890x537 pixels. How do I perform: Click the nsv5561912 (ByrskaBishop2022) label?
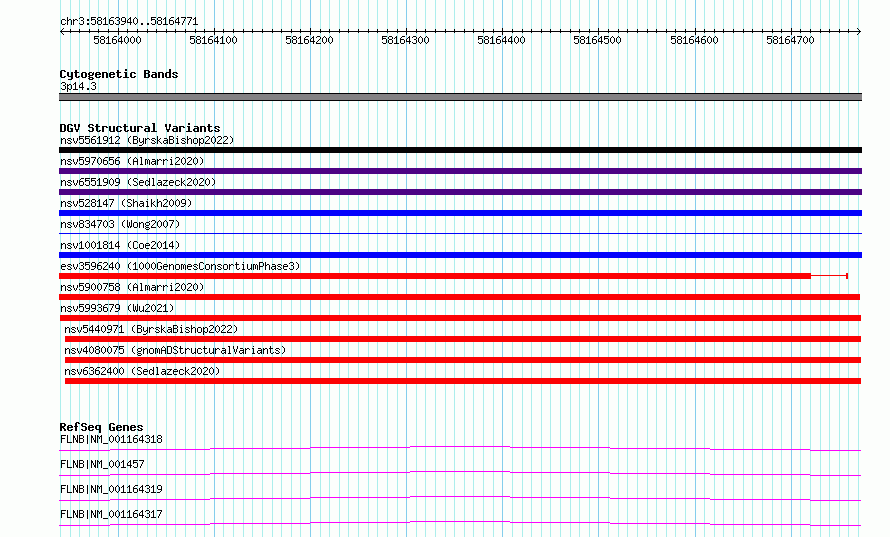pos(147,140)
